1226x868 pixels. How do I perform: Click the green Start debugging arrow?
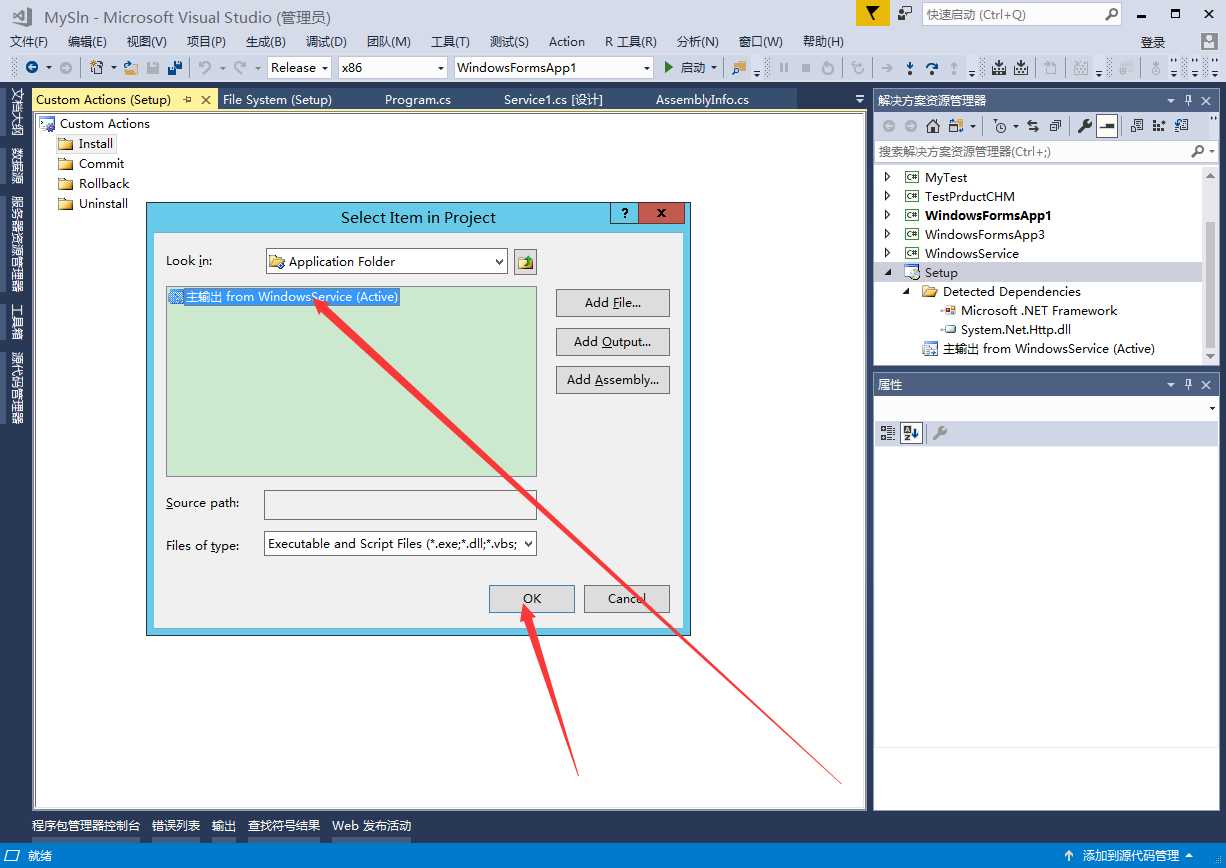pos(669,68)
